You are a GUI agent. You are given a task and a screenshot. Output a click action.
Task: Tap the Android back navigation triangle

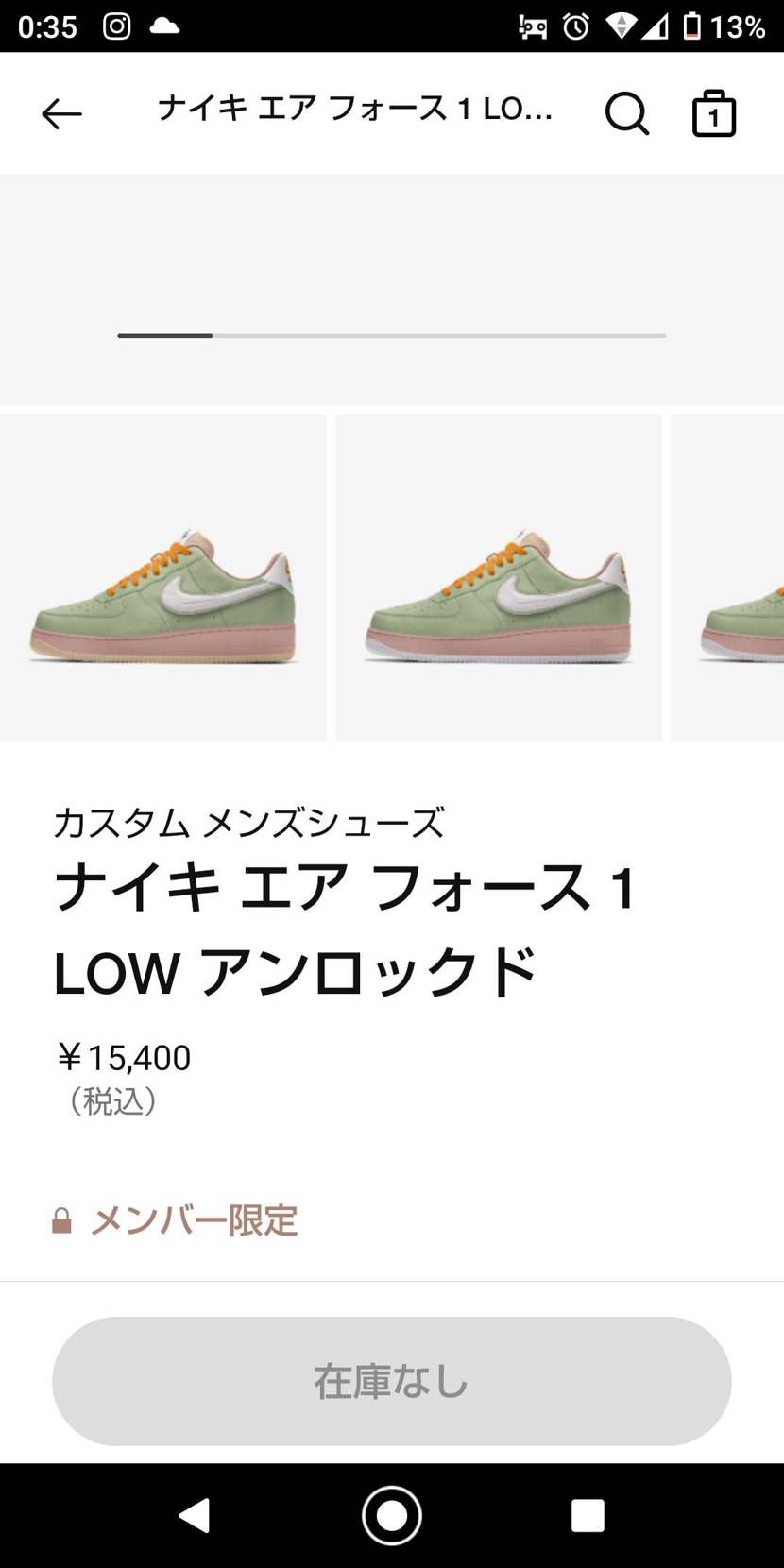[195, 1515]
